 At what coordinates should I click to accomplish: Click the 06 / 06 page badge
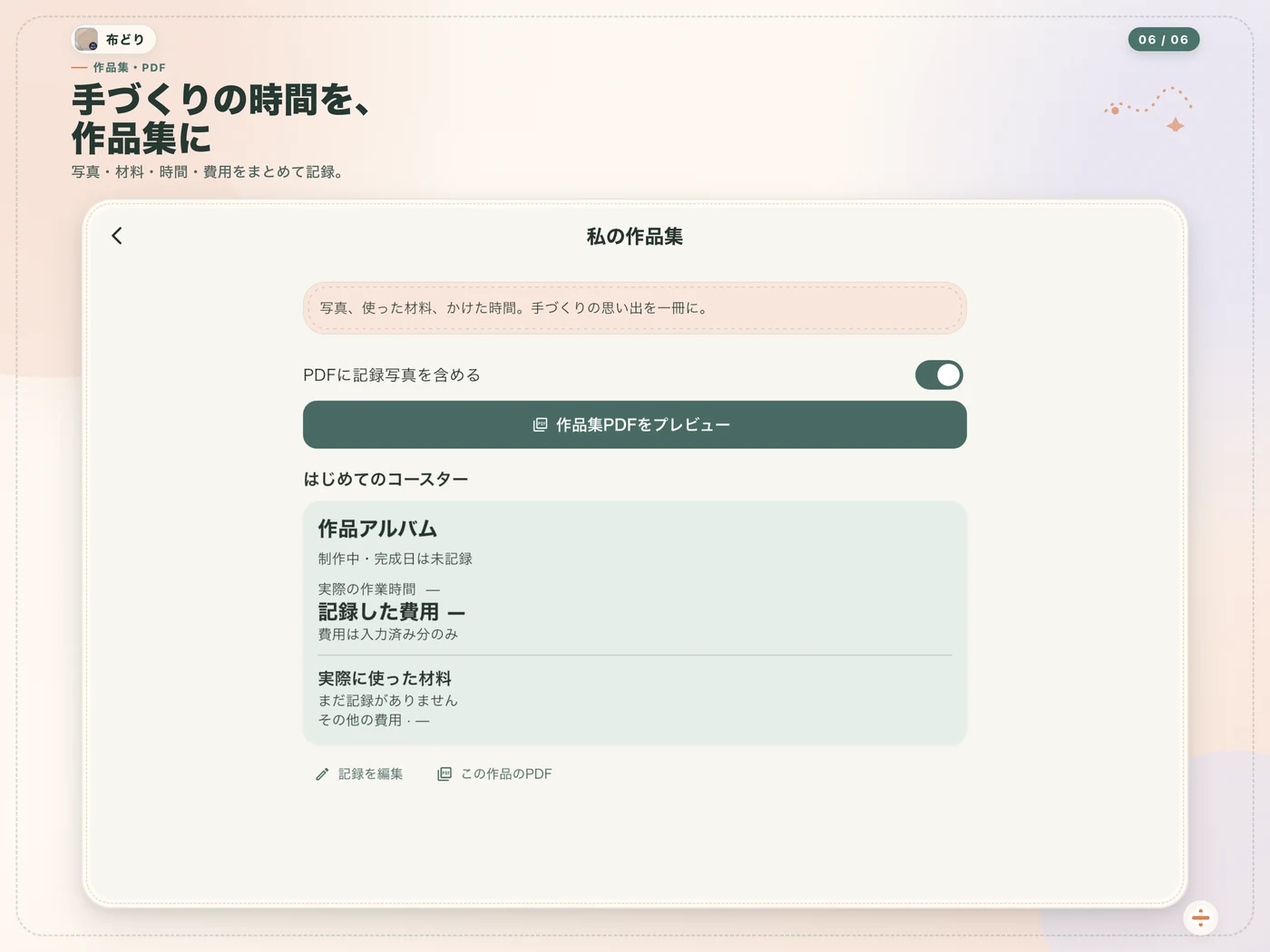coord(1164,39)
